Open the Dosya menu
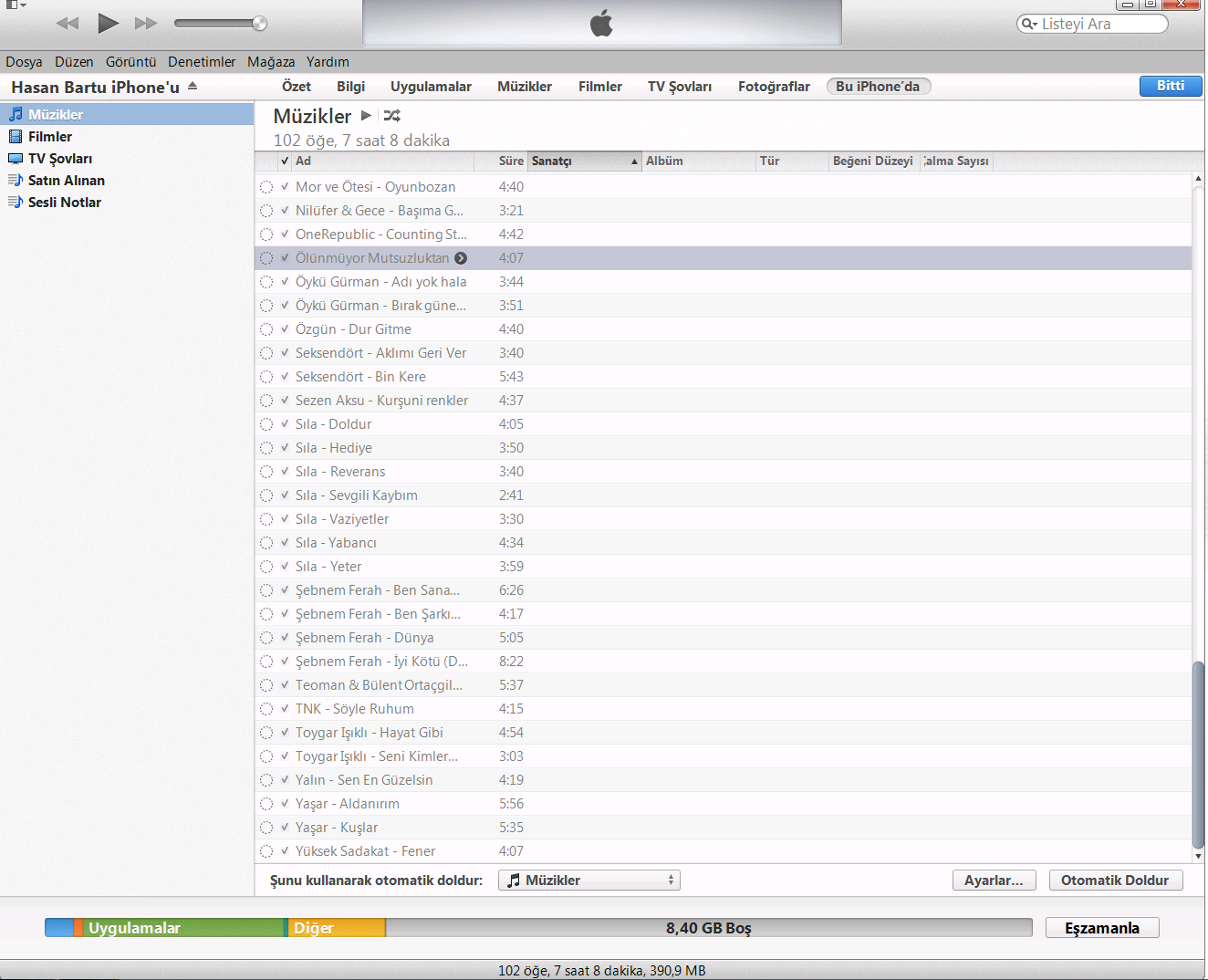 click(x=24, y=62)
